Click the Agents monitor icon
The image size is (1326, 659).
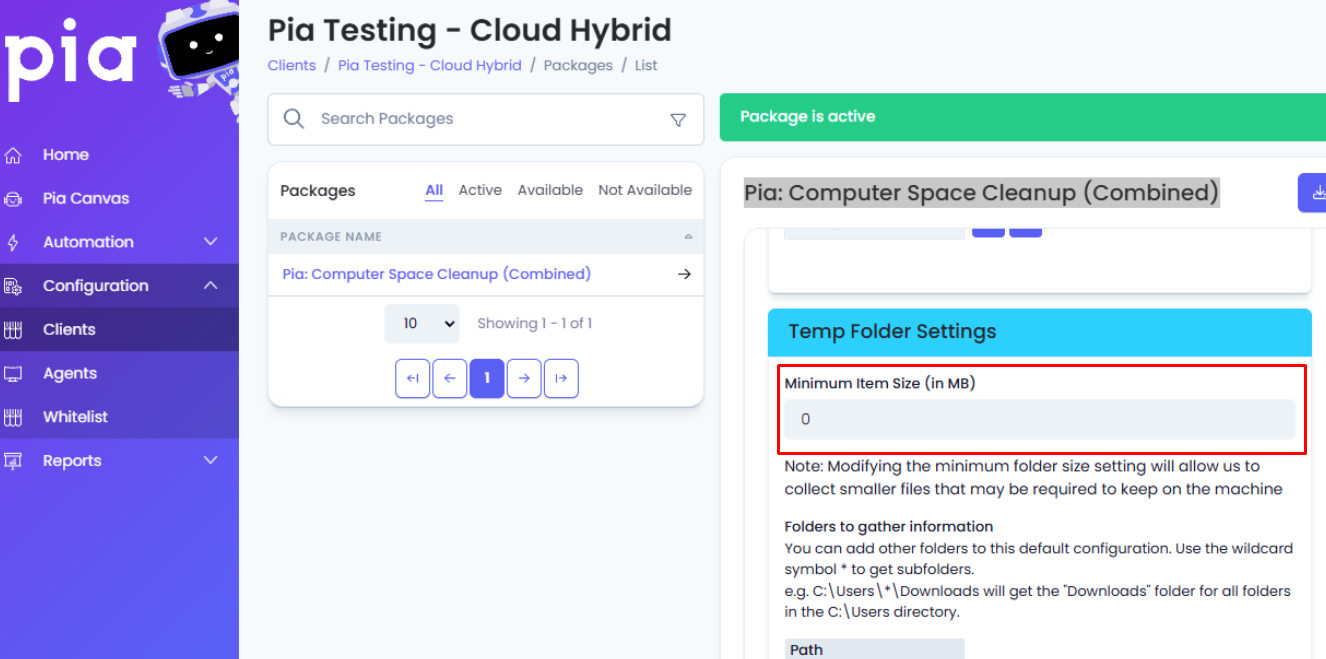13,374
